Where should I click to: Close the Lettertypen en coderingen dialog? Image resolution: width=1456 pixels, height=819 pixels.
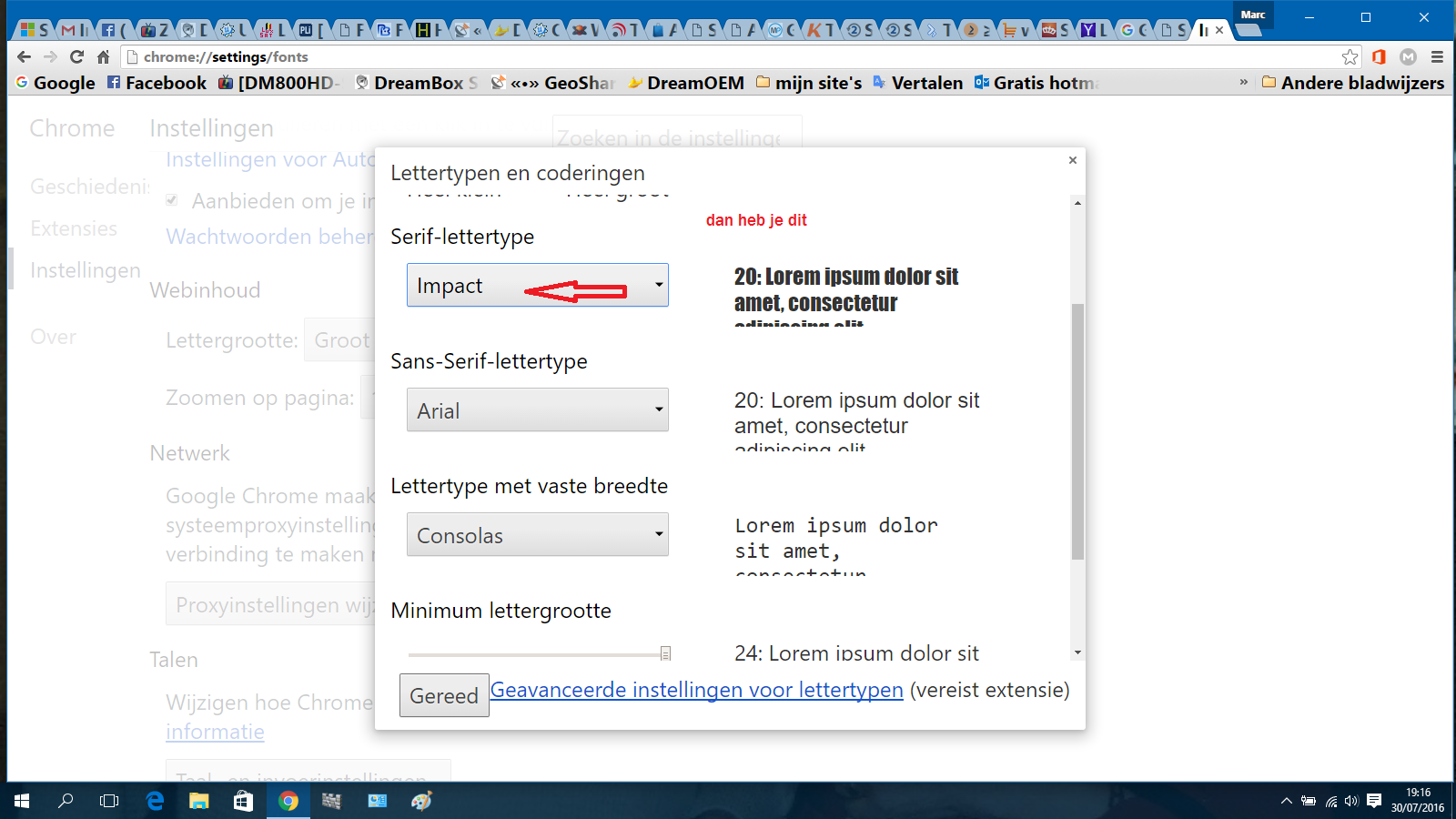coord(1073,160)
